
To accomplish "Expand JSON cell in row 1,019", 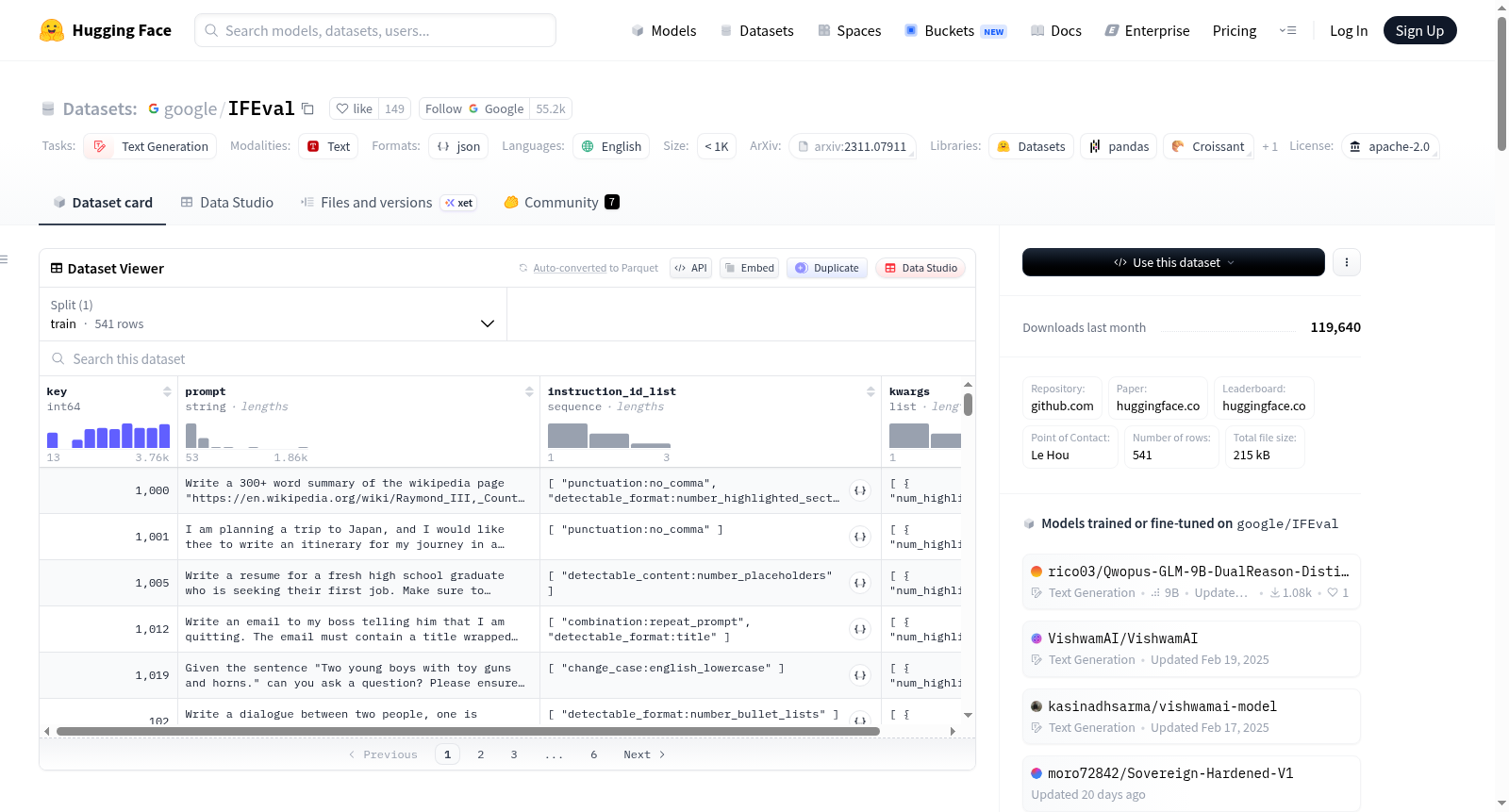I will (x=860, y=675).
